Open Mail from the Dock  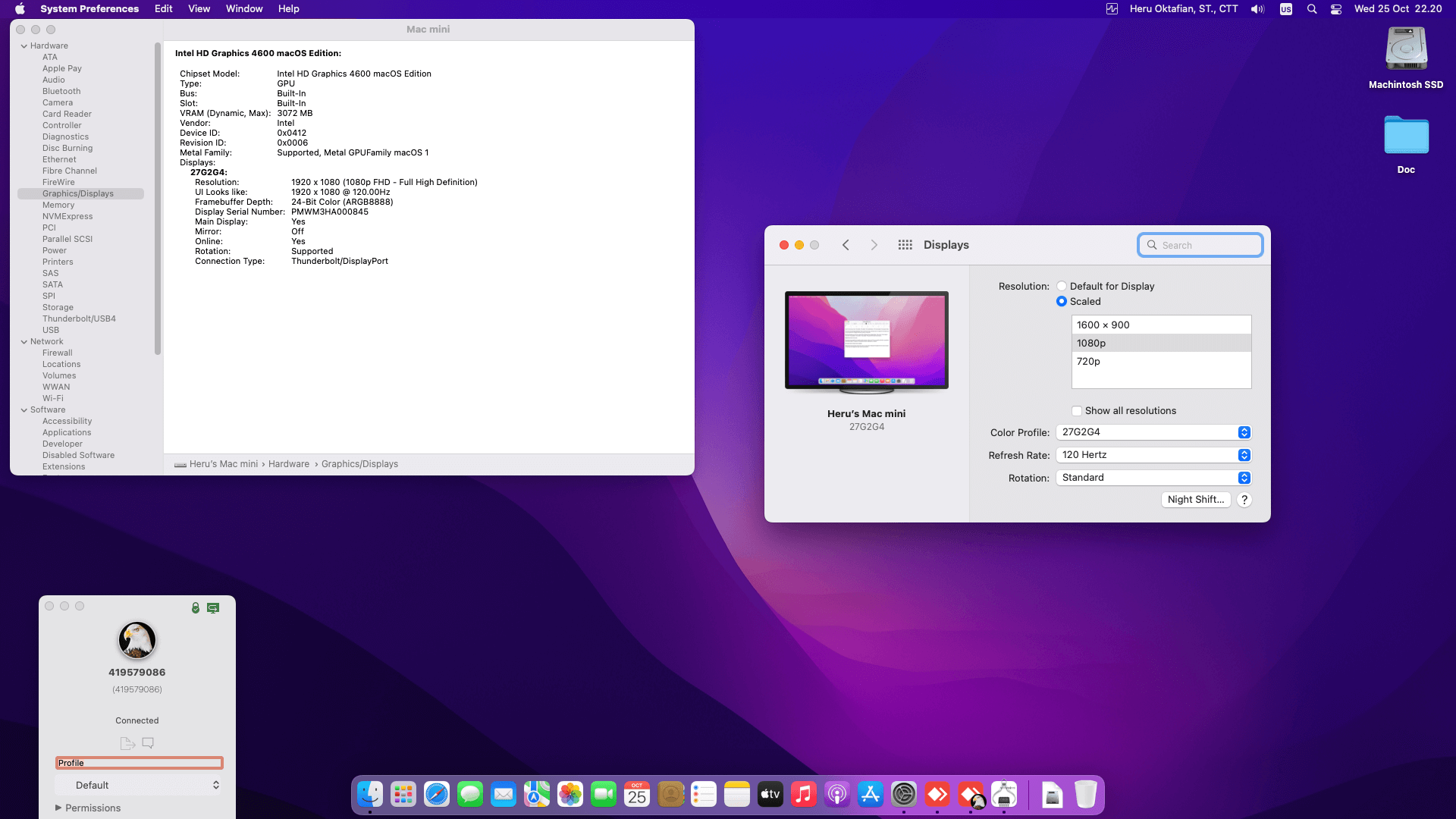pos(504,794)
